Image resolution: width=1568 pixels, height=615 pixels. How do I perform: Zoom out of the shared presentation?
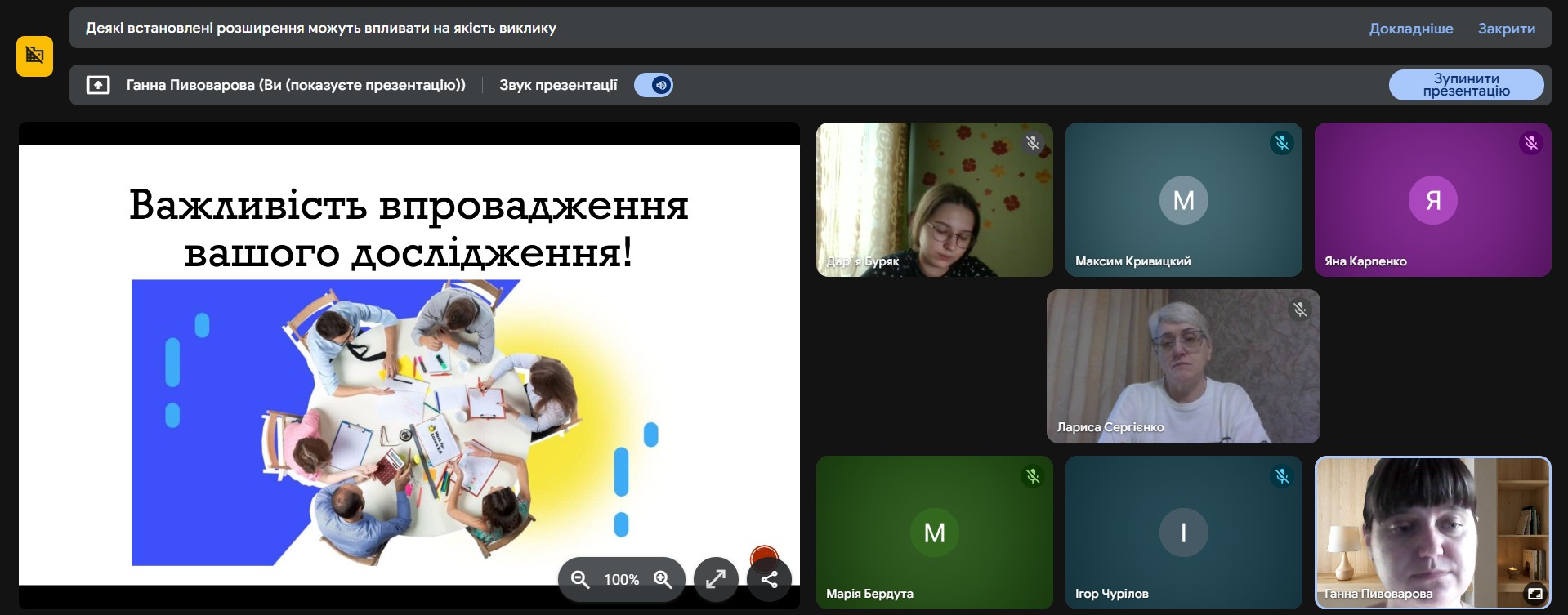point(580,579)
